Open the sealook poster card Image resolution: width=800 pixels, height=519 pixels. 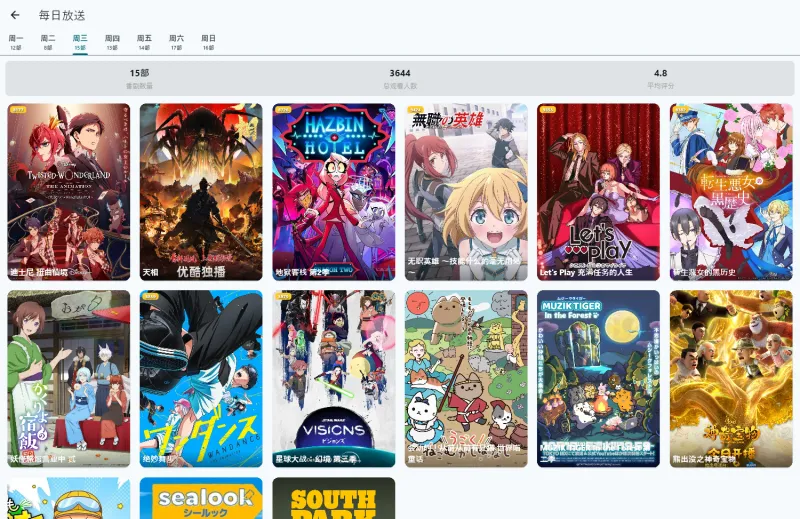[201, 498]
